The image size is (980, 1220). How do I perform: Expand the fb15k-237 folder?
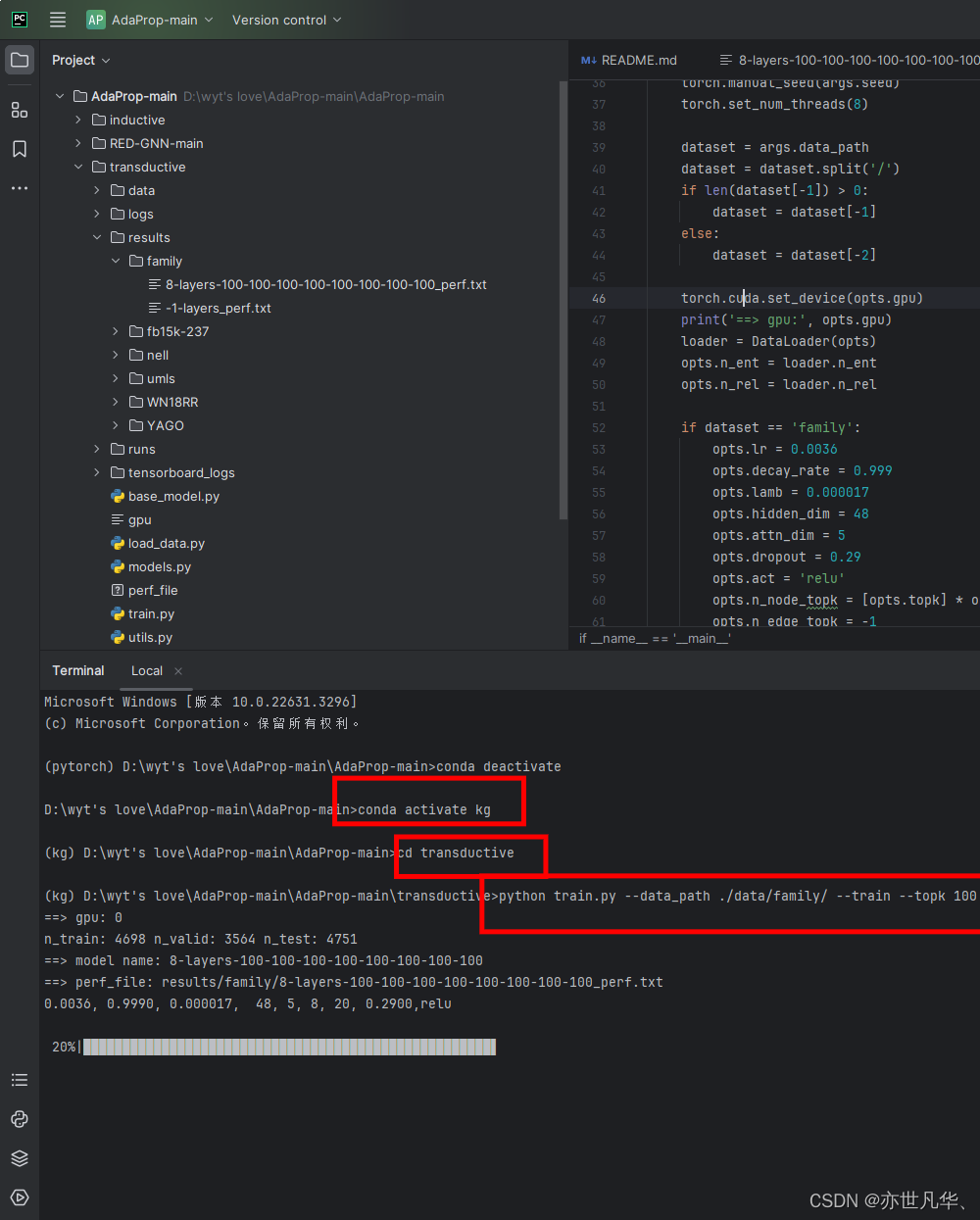point(116,331)
